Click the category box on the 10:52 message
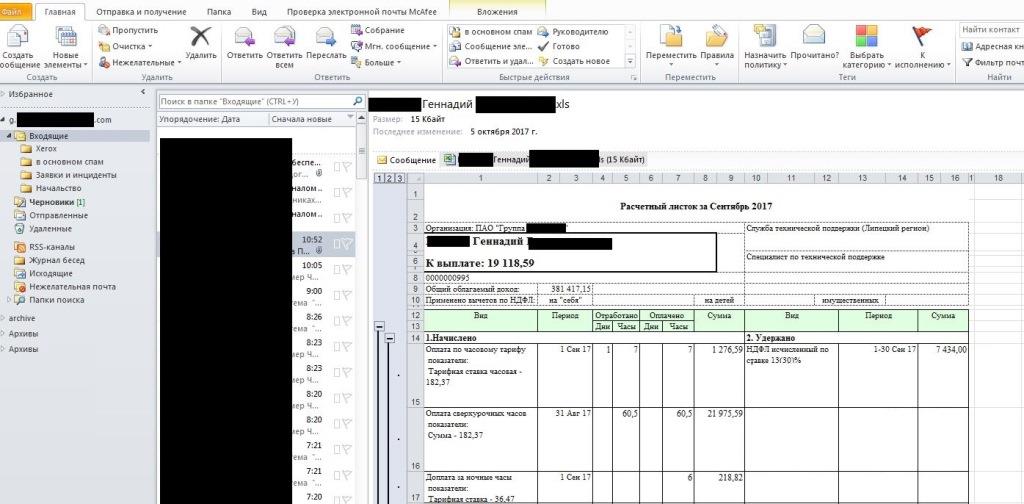Image resolution: width=1024 pixels, height=504 pixels. pos(337,244)
